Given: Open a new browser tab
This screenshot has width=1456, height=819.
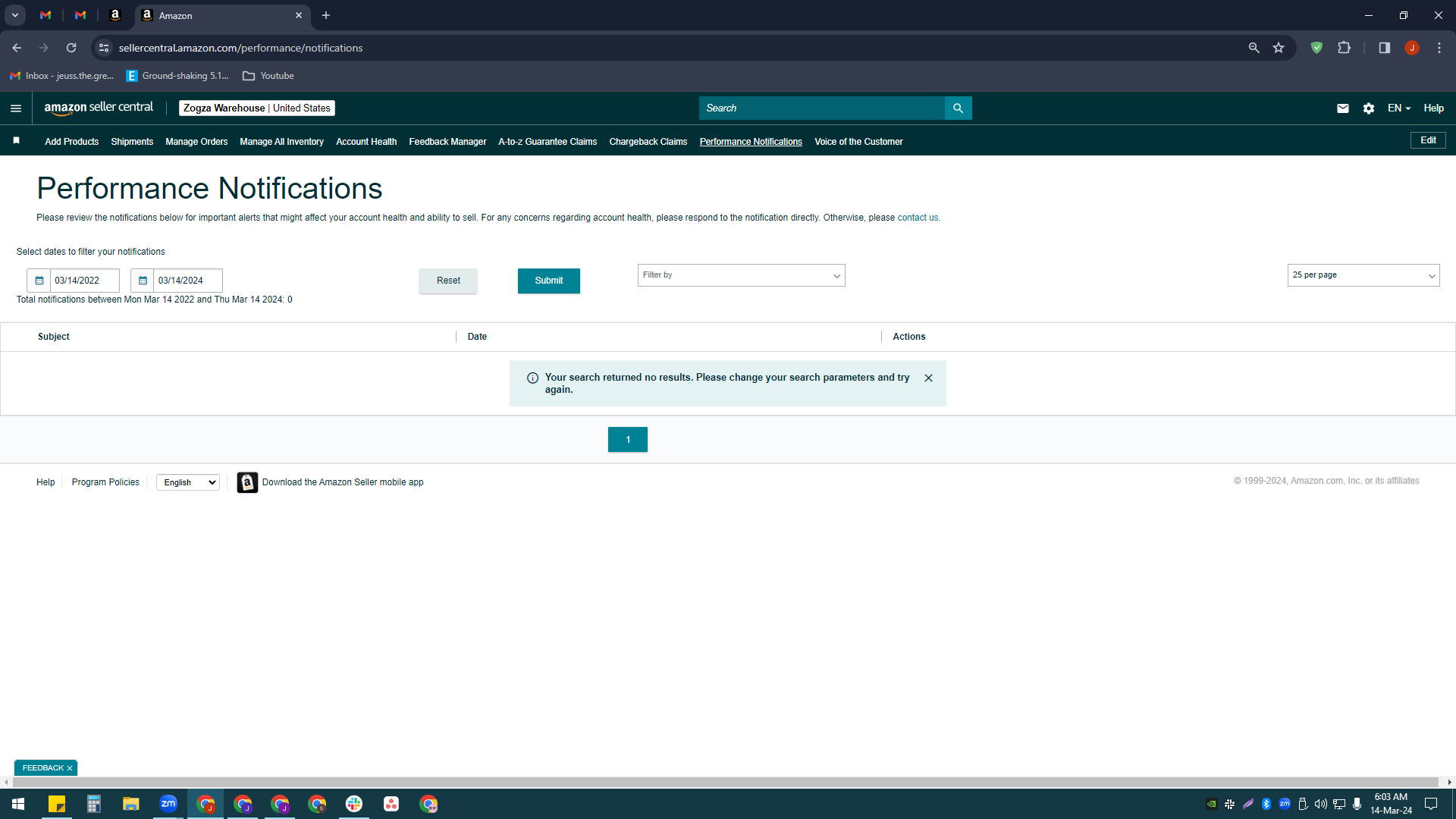Looking at the screenshot, I should 326,15.
